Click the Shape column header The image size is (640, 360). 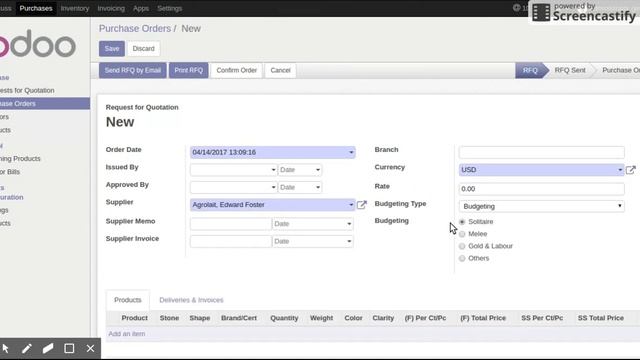click(200, 318)
